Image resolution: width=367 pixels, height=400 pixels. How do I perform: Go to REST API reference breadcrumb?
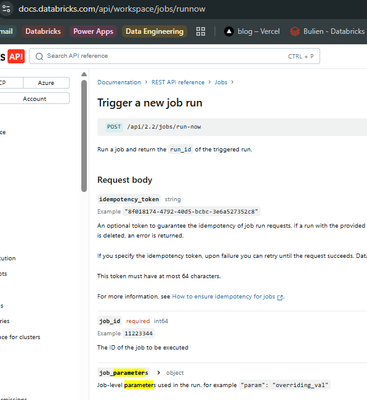(178, 82)
